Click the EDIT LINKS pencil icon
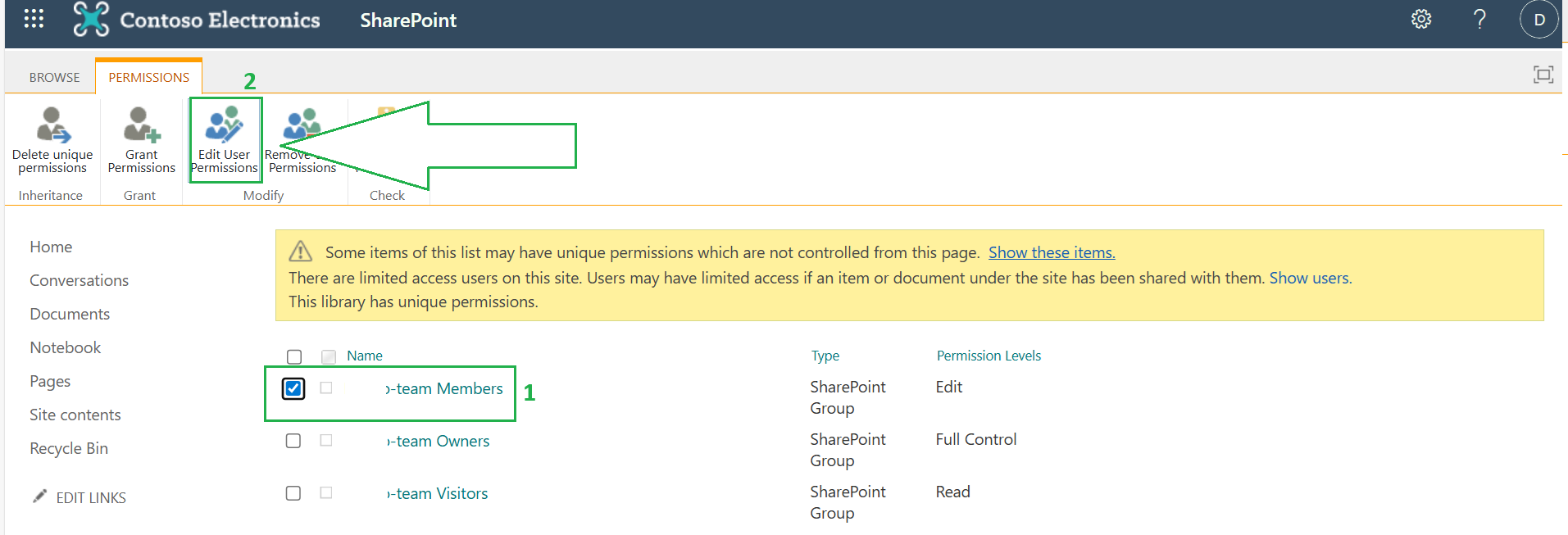This screenshot has width=1568, height=535. pyautogui.click(x=39, y=496)
